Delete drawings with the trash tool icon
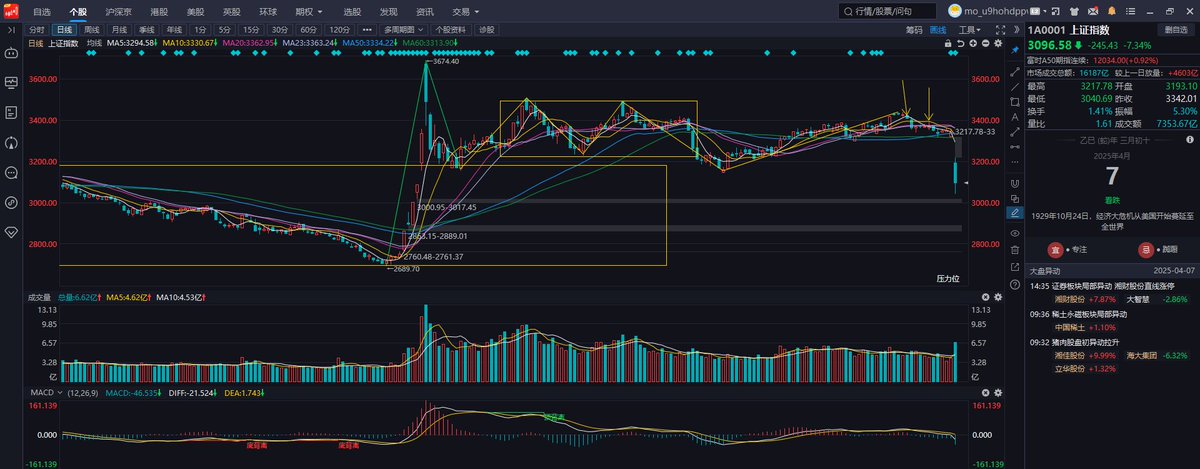1200x469 pixels. (1015, 249)
